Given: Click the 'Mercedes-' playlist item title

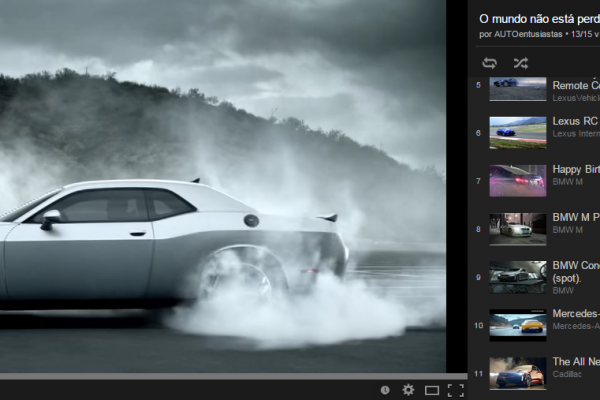Looking at the screenshot, I should pyautogui.click(x=575, y=313).
